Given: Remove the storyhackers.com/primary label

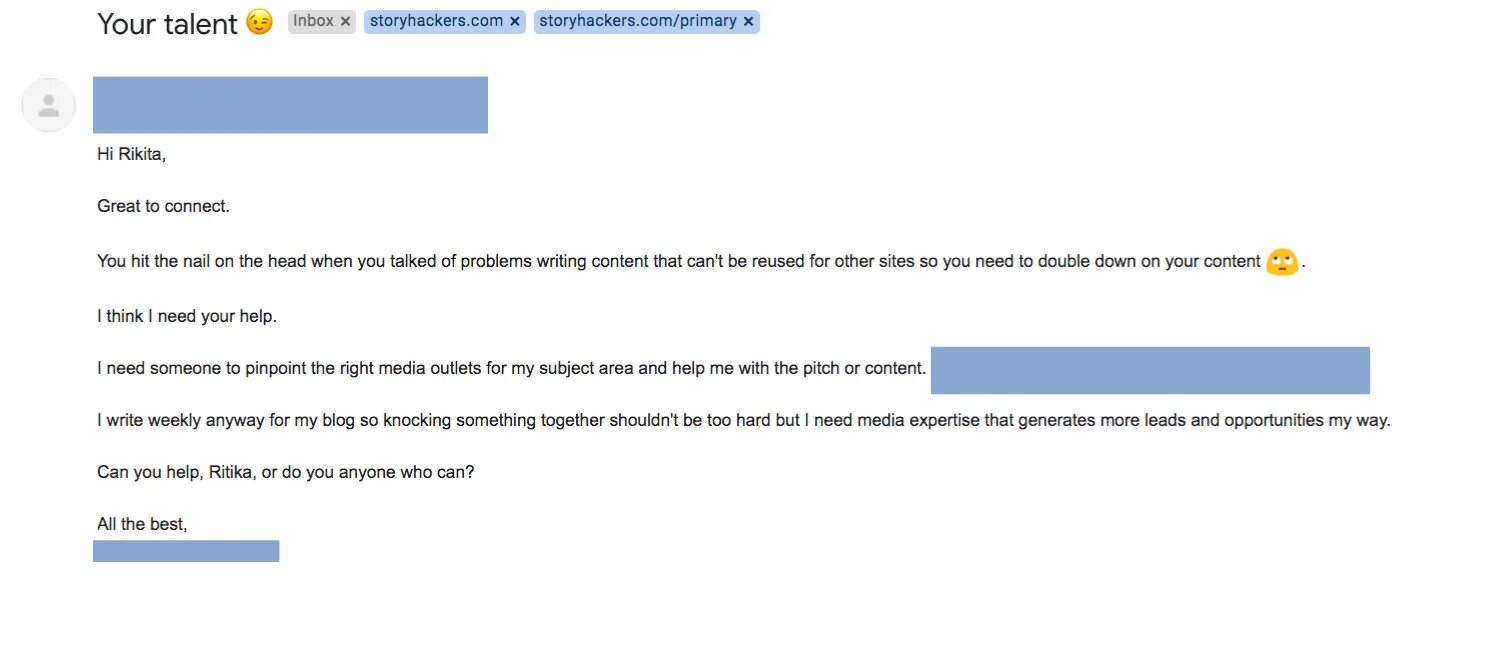Looking at the screenshot, I should click(x=748, y=21).
